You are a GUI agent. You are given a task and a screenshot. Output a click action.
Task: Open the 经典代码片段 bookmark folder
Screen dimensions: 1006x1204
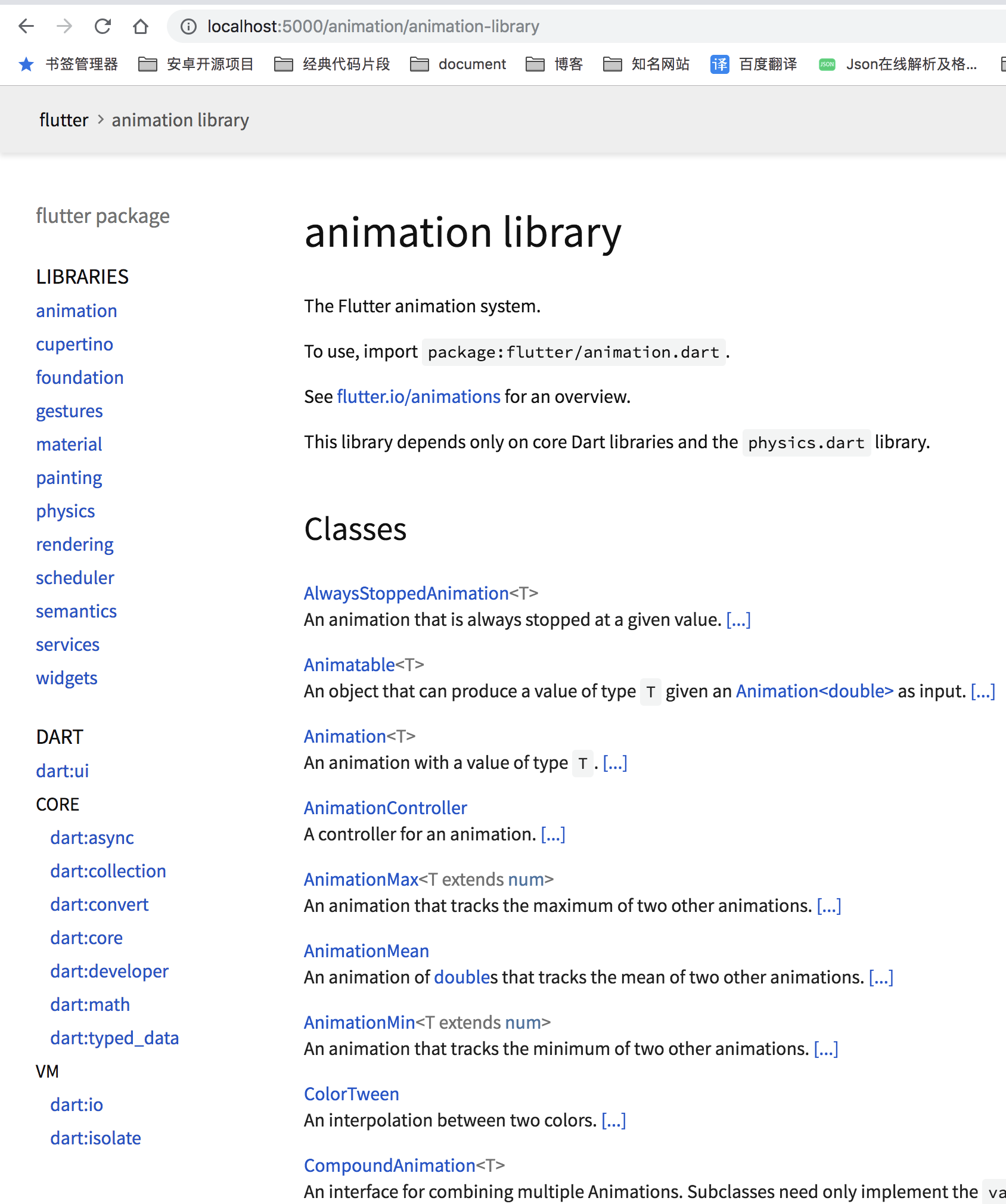click(x=332, y=64)
